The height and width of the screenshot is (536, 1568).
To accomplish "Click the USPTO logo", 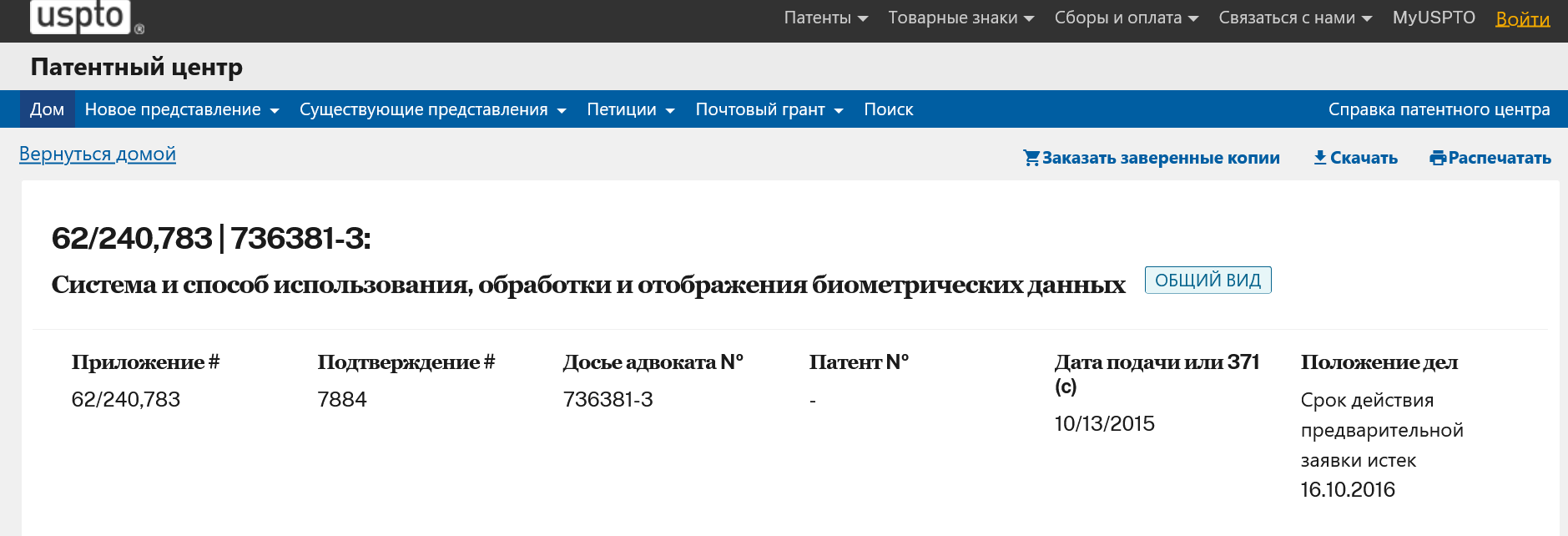I will (x=87, y=17).
